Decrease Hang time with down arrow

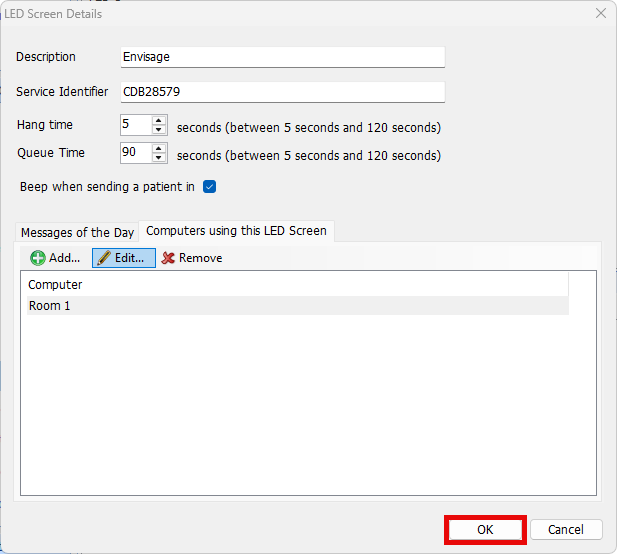click(x=159, y=130)
